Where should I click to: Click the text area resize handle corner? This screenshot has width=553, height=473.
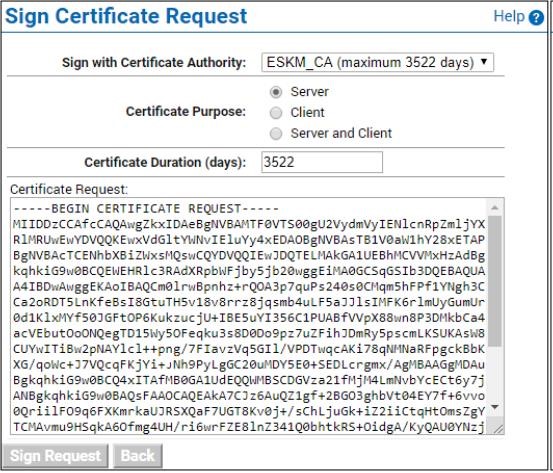[498, 429]
